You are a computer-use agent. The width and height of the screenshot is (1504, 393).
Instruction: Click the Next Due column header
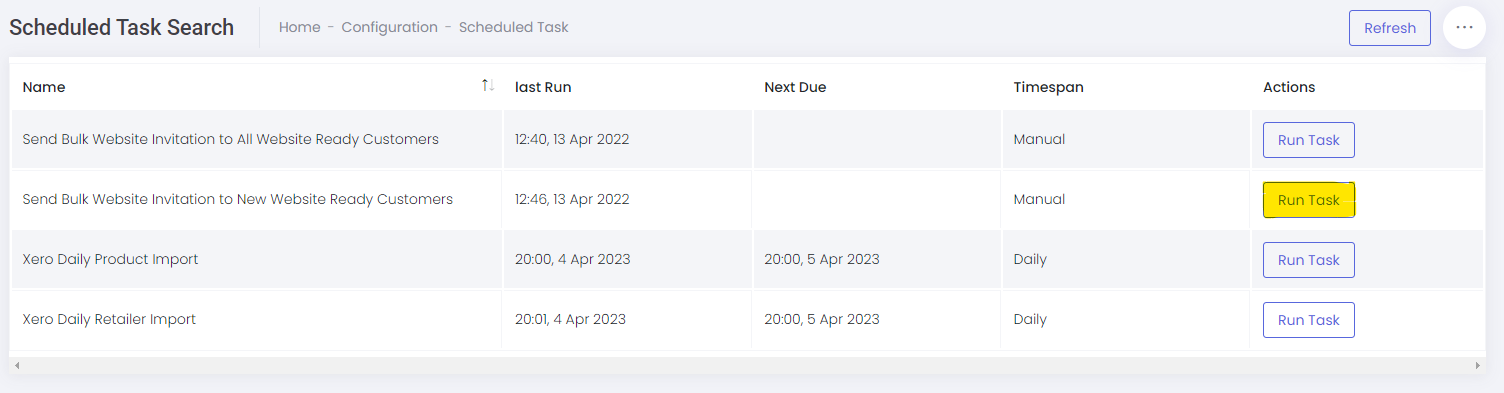(x=795, y=87)
